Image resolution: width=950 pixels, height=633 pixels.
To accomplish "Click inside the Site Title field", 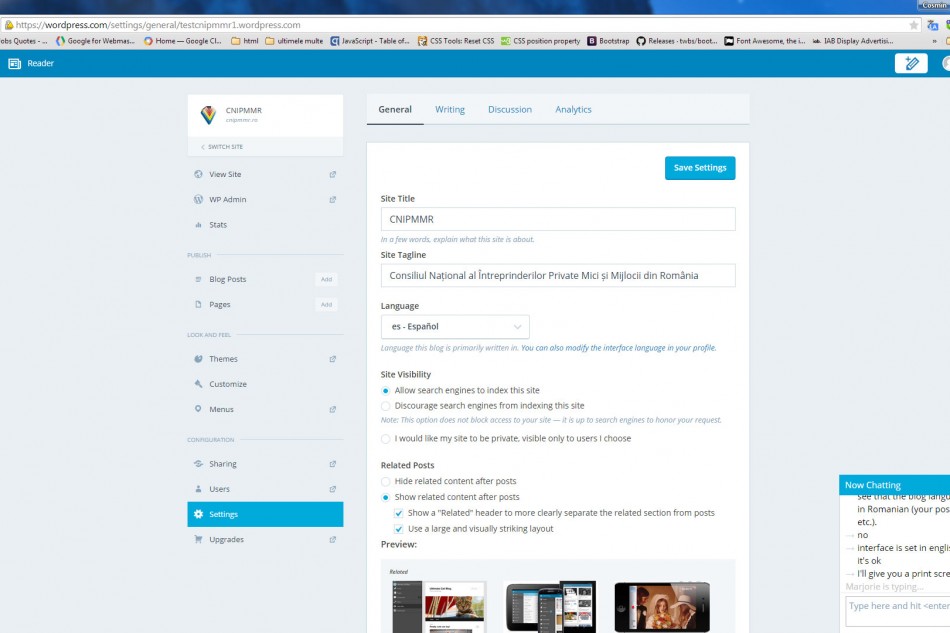I will click(x=557, y=219).
